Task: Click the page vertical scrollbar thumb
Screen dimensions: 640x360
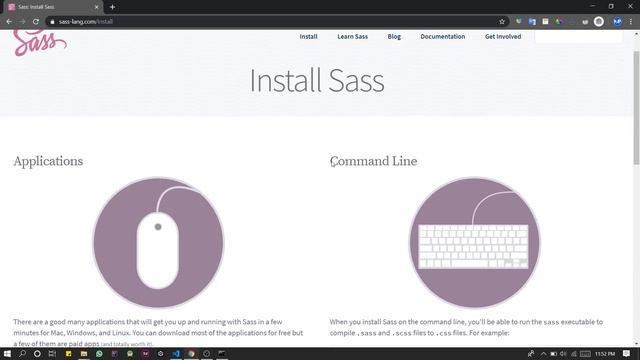Action: click(x=636, y=108)
